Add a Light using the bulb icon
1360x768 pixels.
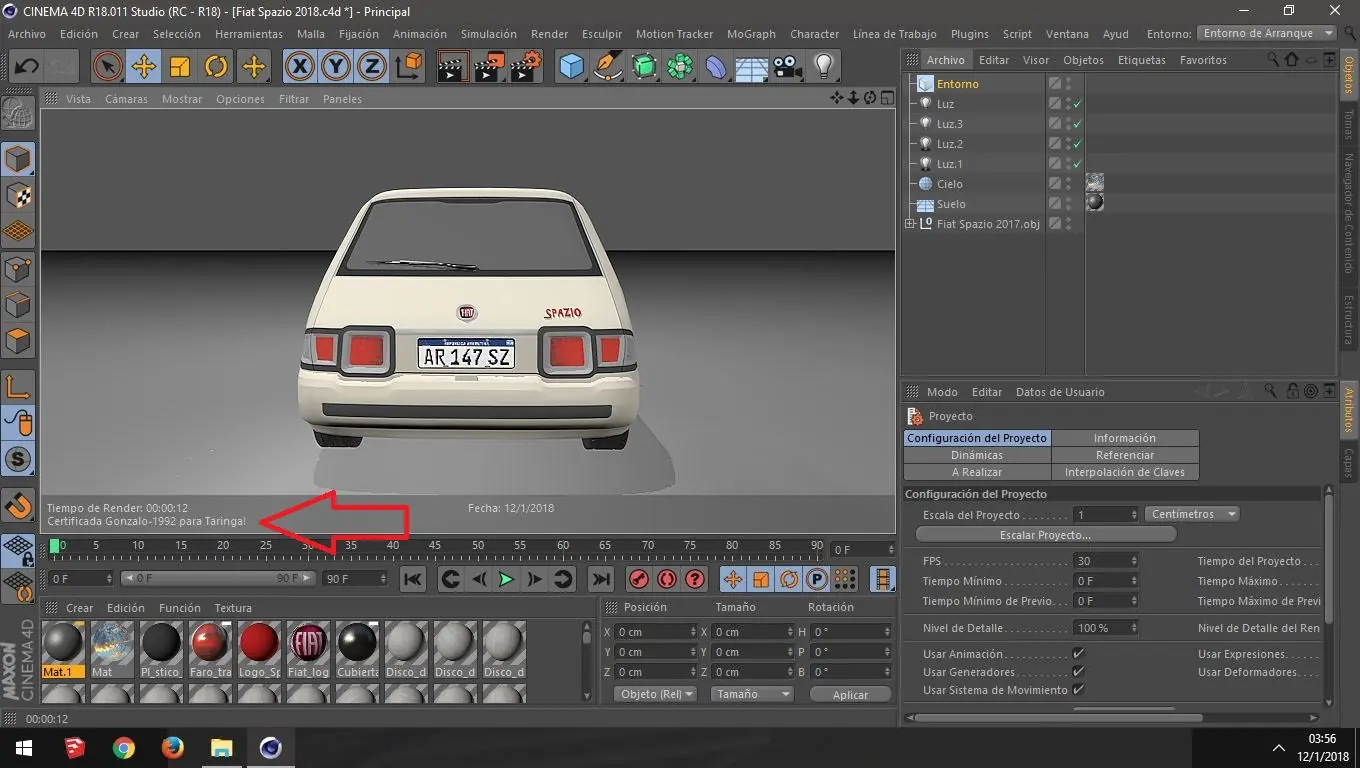[824, 67]
